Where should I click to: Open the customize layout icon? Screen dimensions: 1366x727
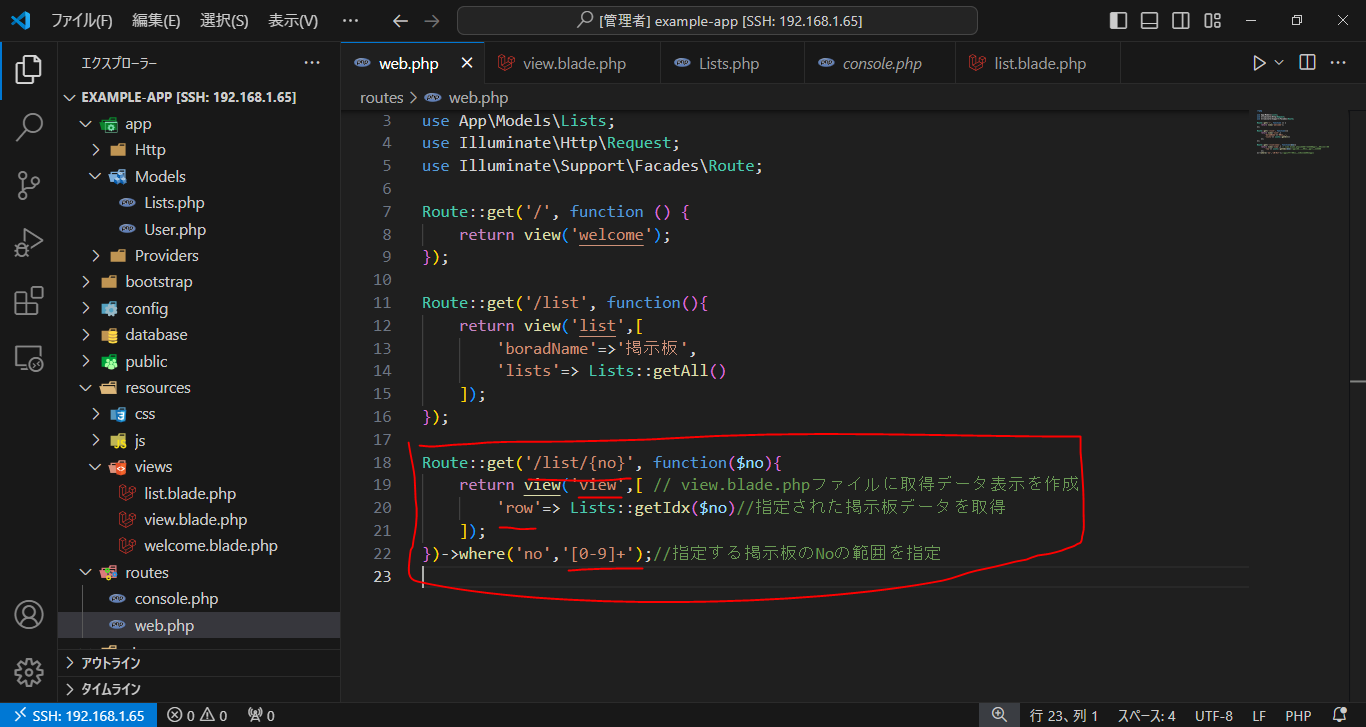click(1212, 21)
